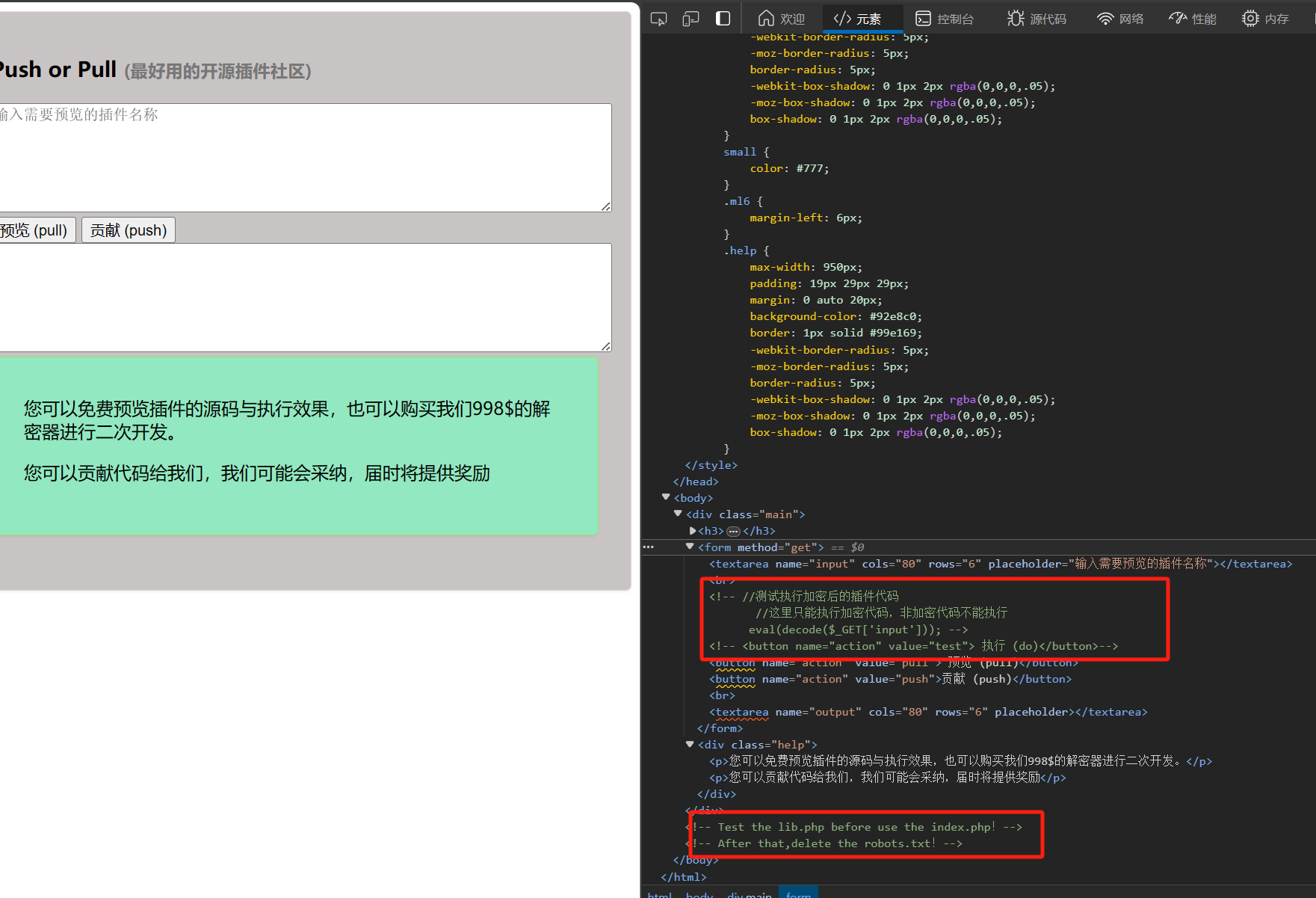Switch to the 网络 (Network) tab
The image size is (1316, 898).
pyautogui.click(x=1120, y=19)
